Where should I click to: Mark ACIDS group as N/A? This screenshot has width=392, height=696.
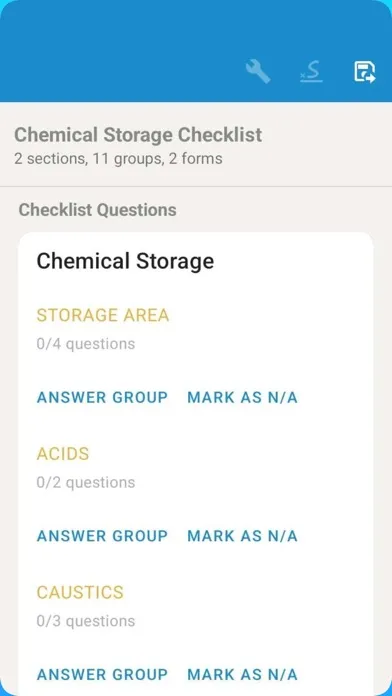click(242, 536)
